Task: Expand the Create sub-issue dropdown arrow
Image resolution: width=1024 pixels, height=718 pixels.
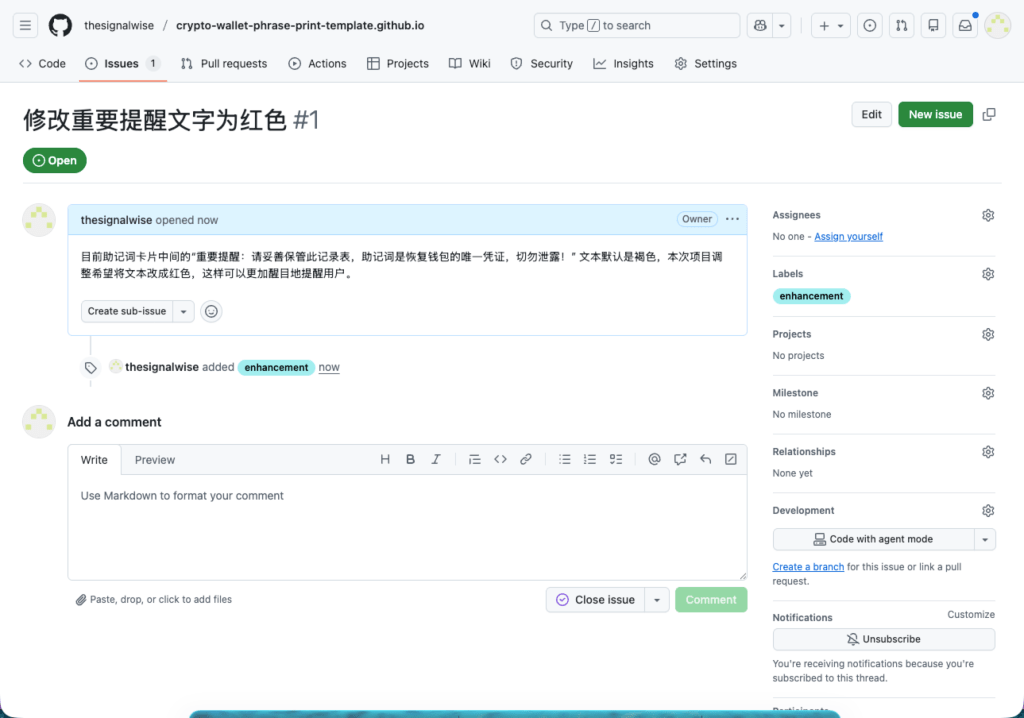Action: click(184, 311)
